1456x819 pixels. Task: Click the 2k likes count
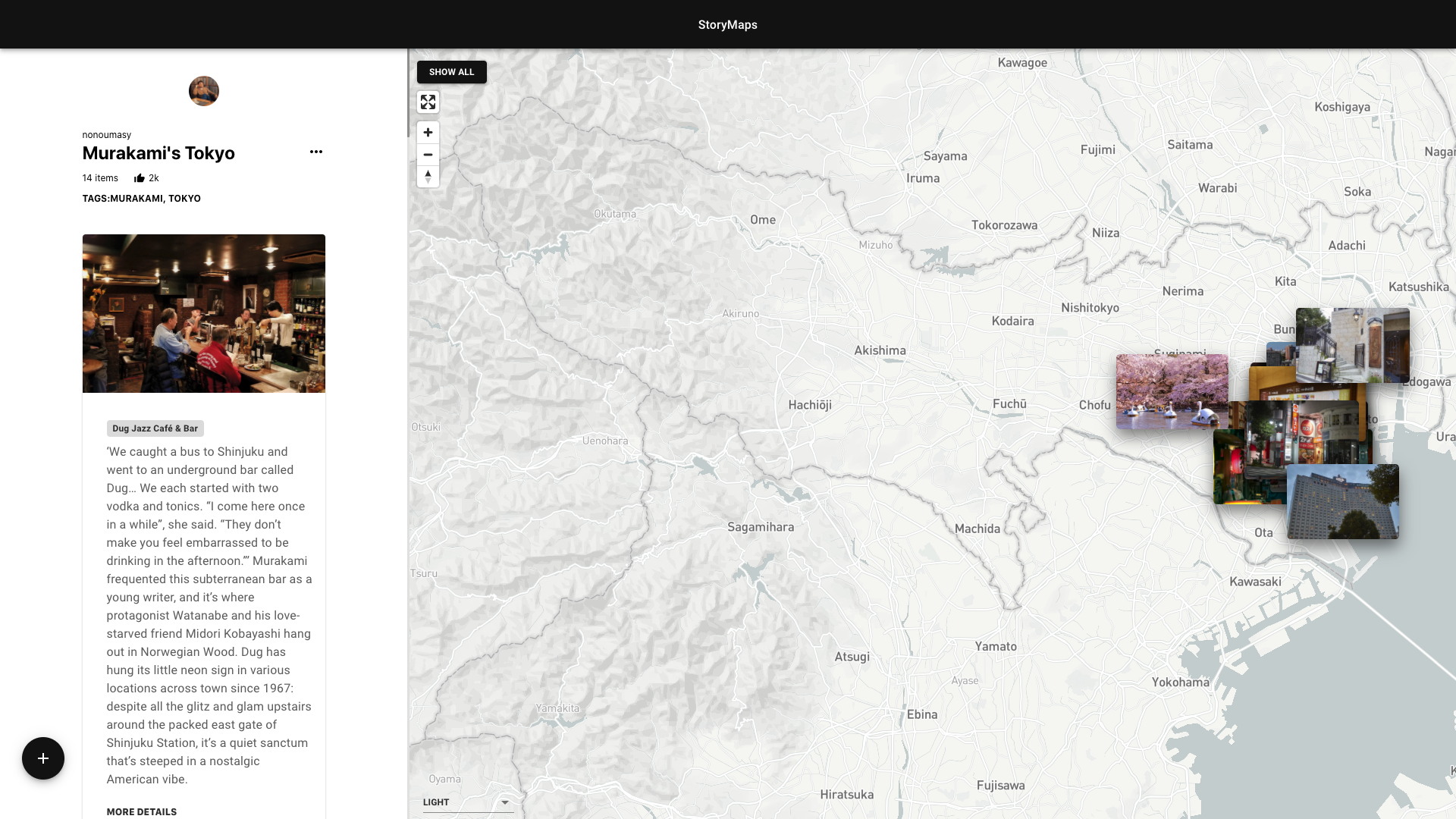click(154, 178)
